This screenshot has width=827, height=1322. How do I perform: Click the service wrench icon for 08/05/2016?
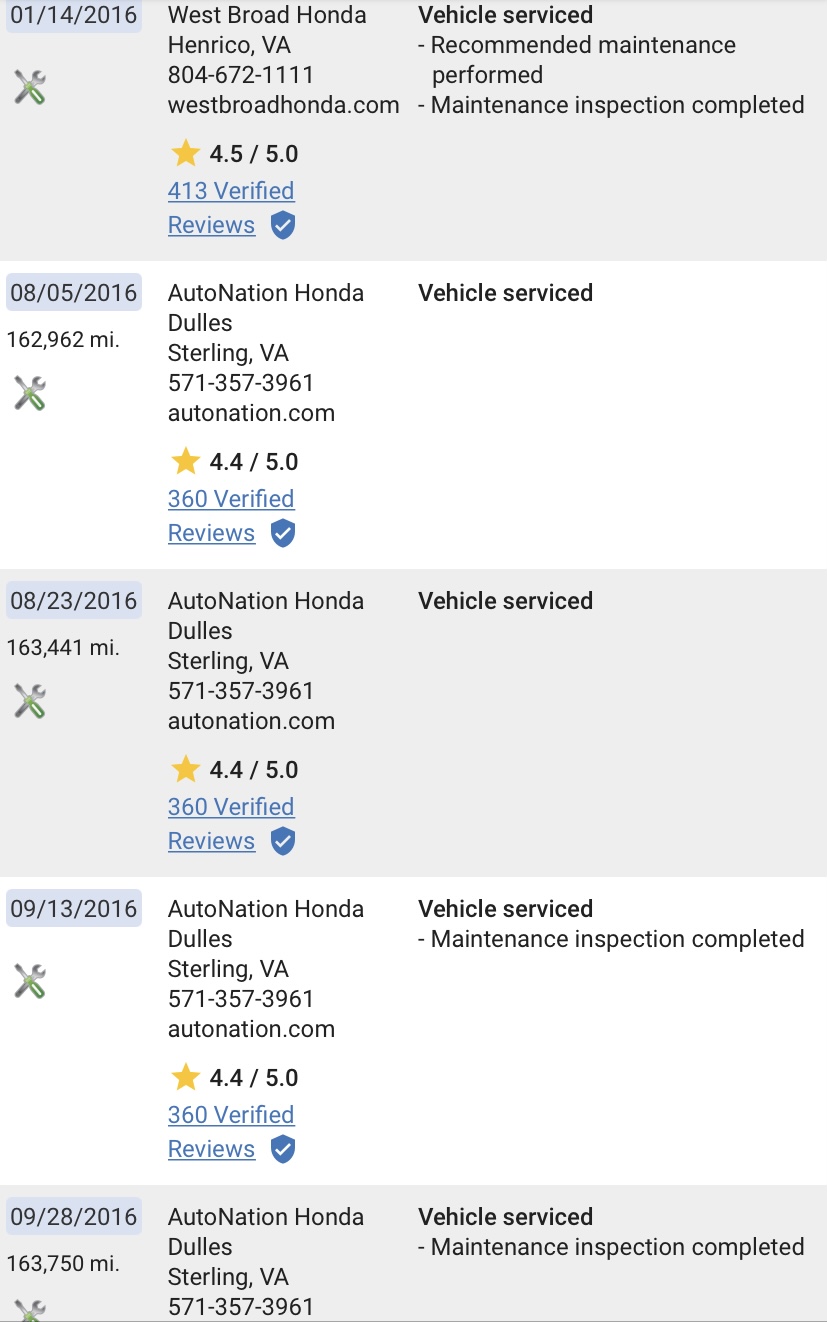(30, 393)
